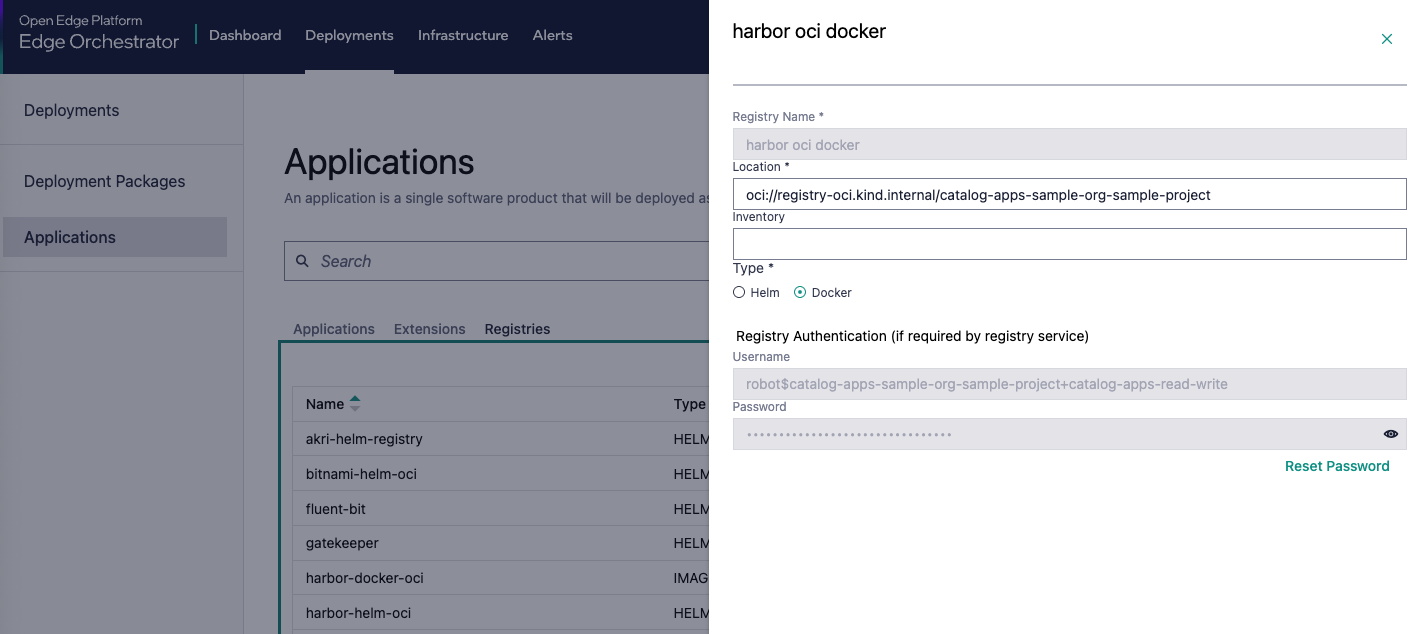Click the Edge Orchestrator logo
This screenshot has height=634, width=1413.
tap(97, 31)
